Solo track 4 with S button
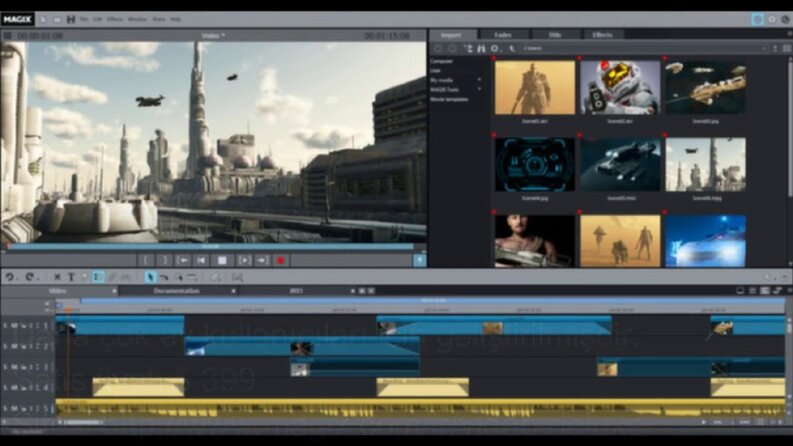Viewport: 793px width, 446px height. [6, 388]
